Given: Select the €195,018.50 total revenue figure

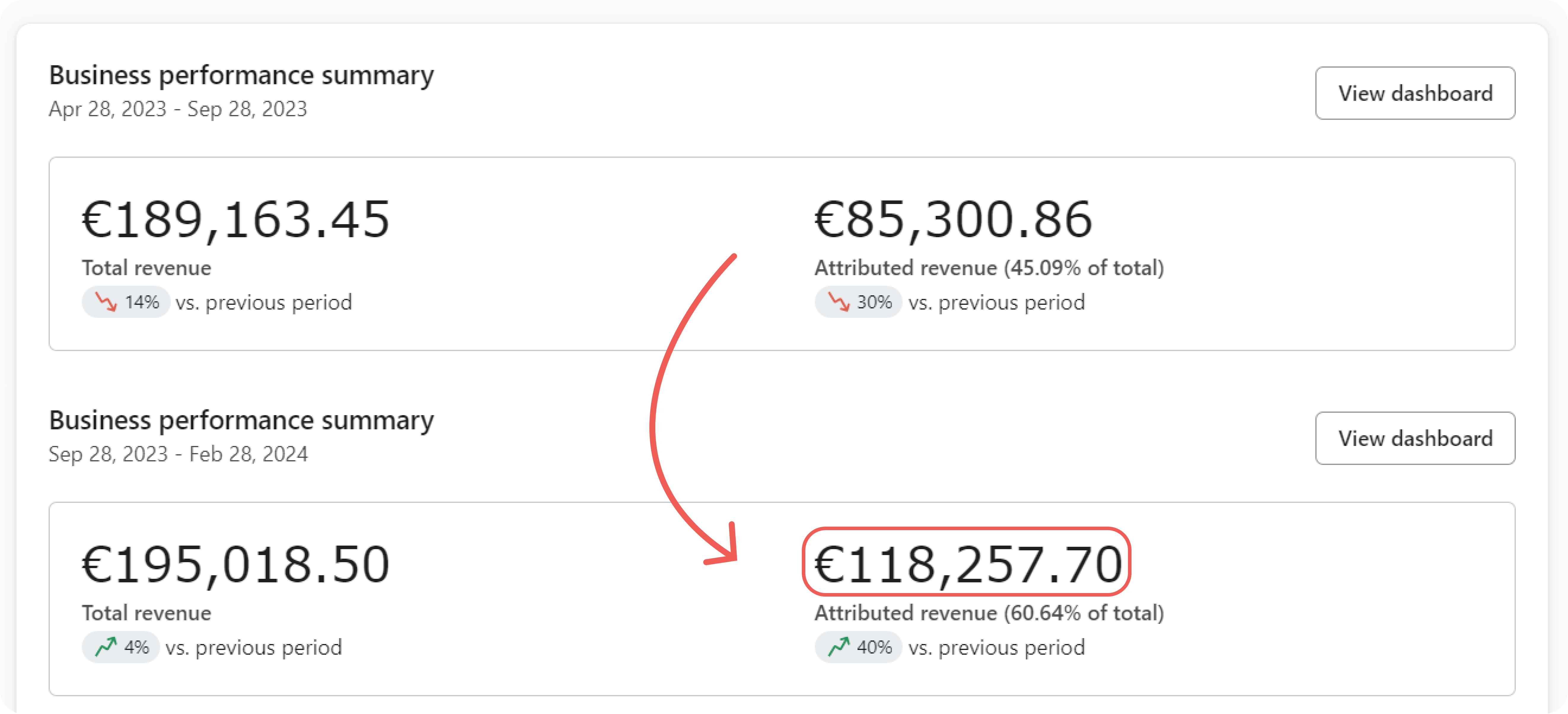Looking at the screenshot, I should (236, 565).
